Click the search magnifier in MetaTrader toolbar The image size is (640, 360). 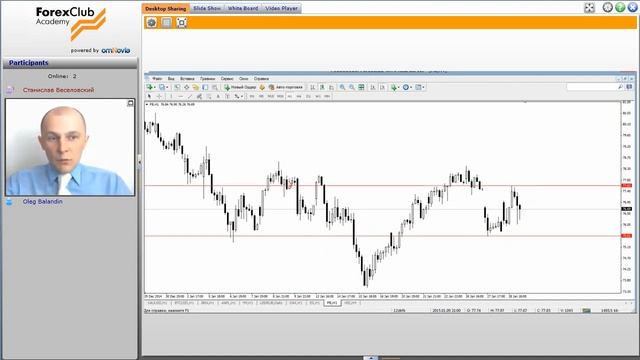tap(620, 87)
